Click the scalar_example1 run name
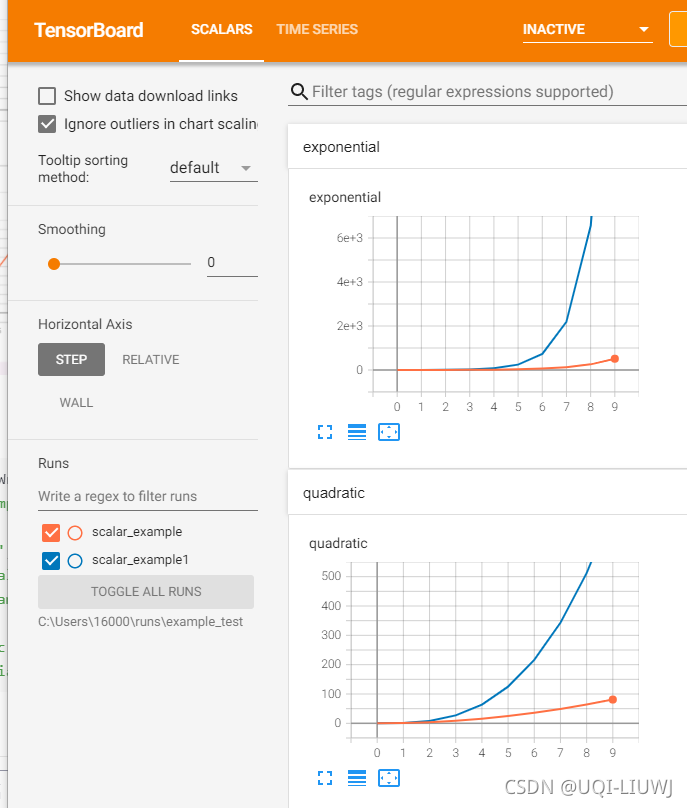Viewport: 687px width, 808px height. pyautogui.click(x=140, y=560)
